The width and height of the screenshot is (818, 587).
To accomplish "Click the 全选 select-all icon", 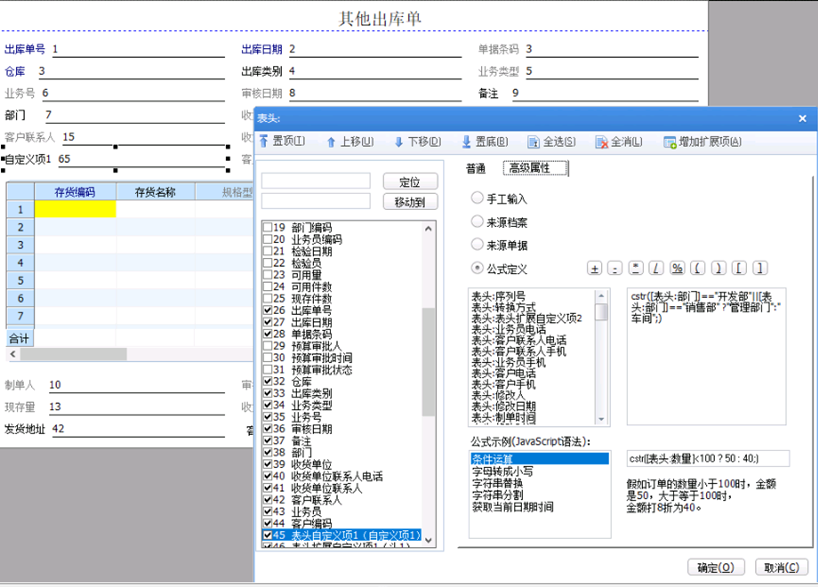I will click(x=533, y=142).
